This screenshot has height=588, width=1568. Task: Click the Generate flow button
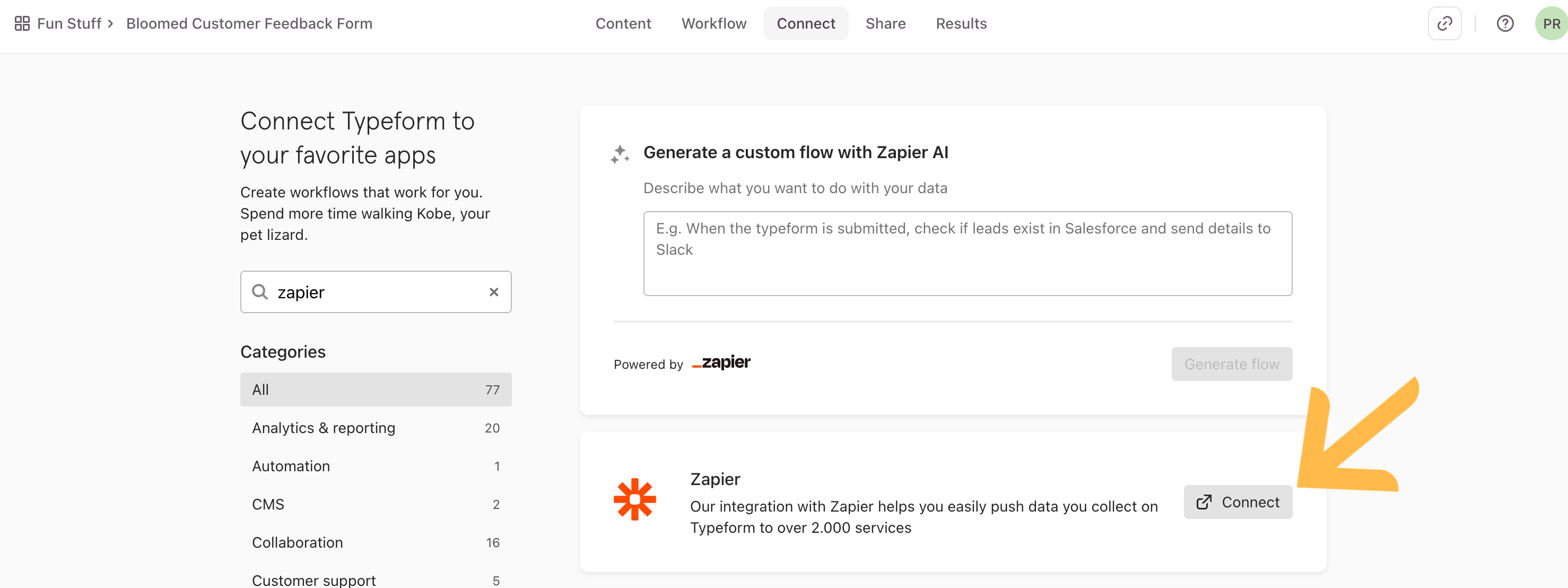pos(1231,364)
